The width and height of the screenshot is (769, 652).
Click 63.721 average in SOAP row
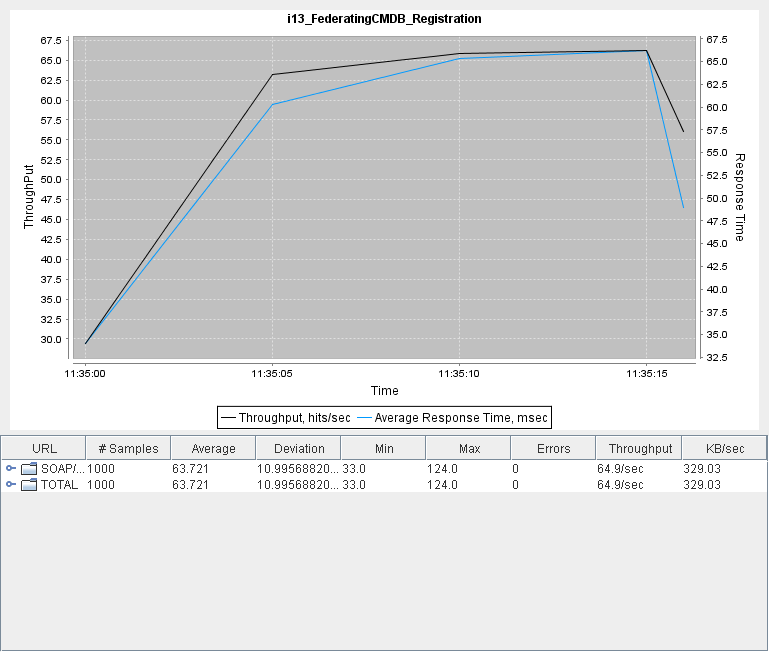pos(190,469)
